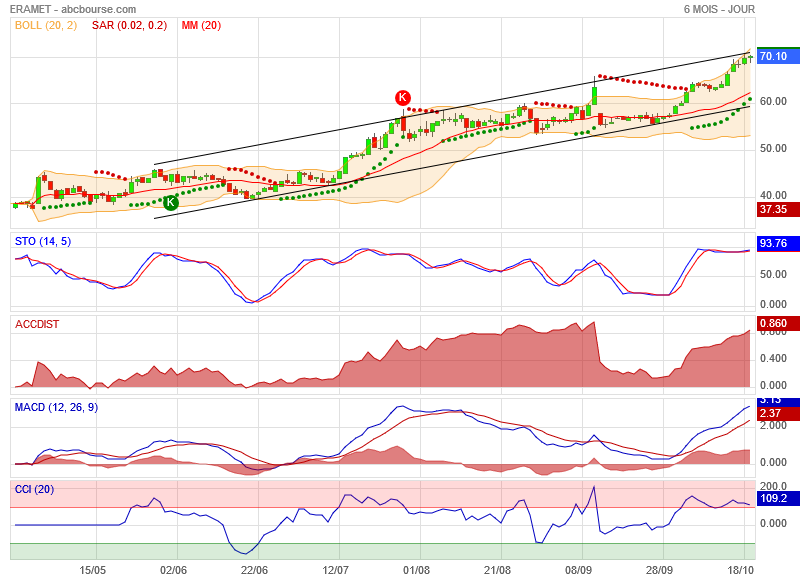This screenshot has width=800, height=580.
Task: Click the 15/05 date label
Action: point(93,570)
